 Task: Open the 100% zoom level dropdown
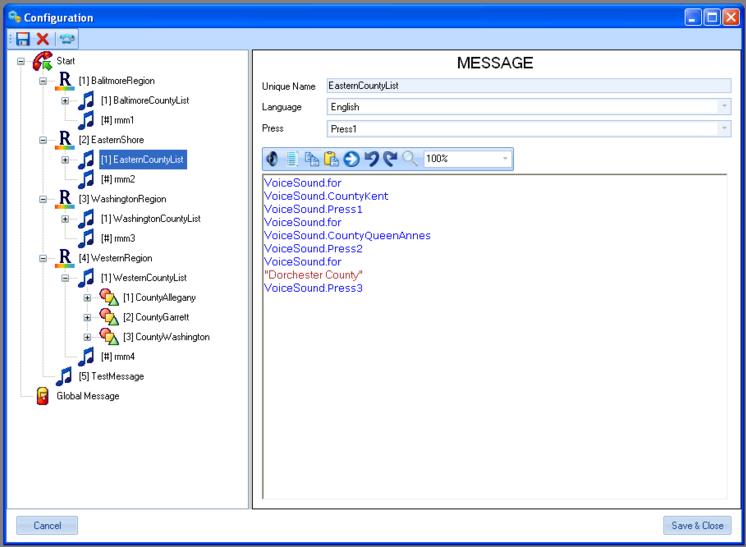click(505, 159)
